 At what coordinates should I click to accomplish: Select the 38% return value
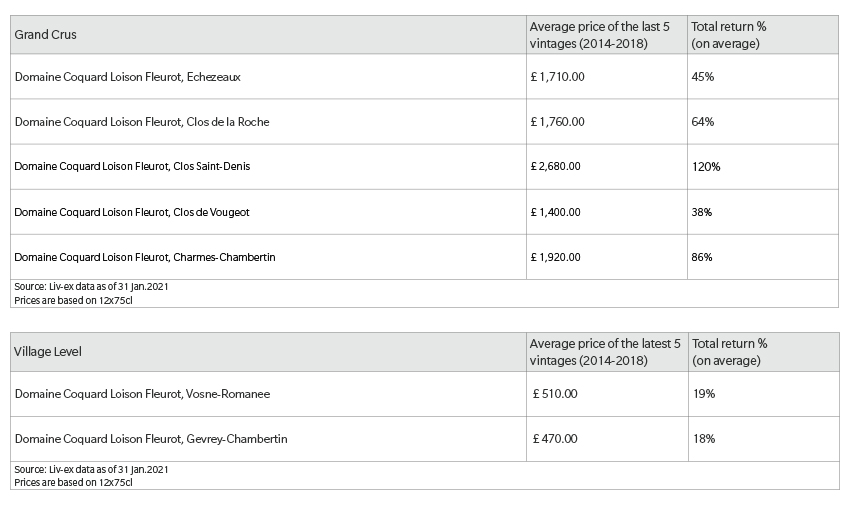[x=701, y=212]
